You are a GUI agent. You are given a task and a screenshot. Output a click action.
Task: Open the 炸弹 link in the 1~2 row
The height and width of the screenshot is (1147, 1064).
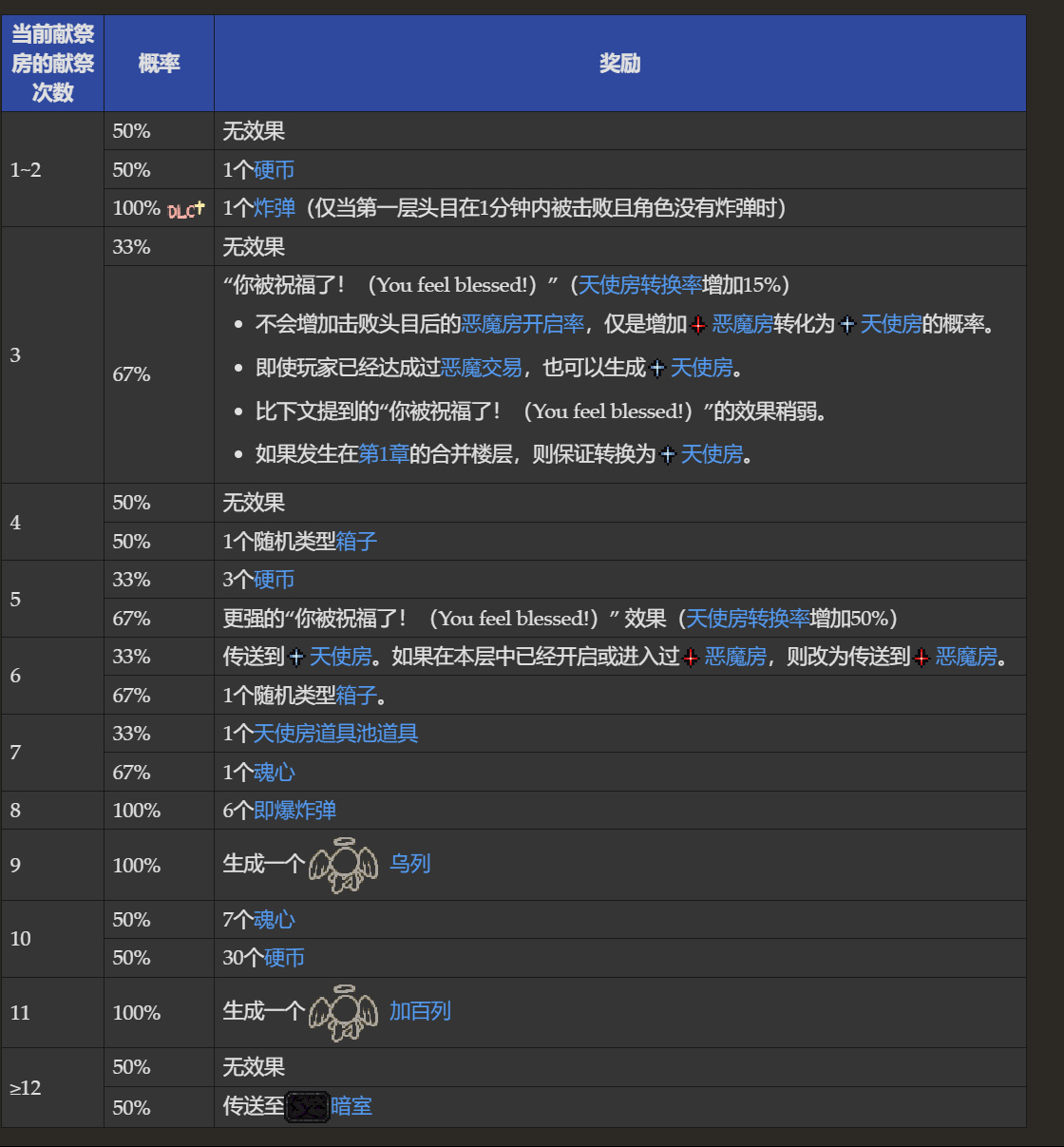(x=275, y=208)
